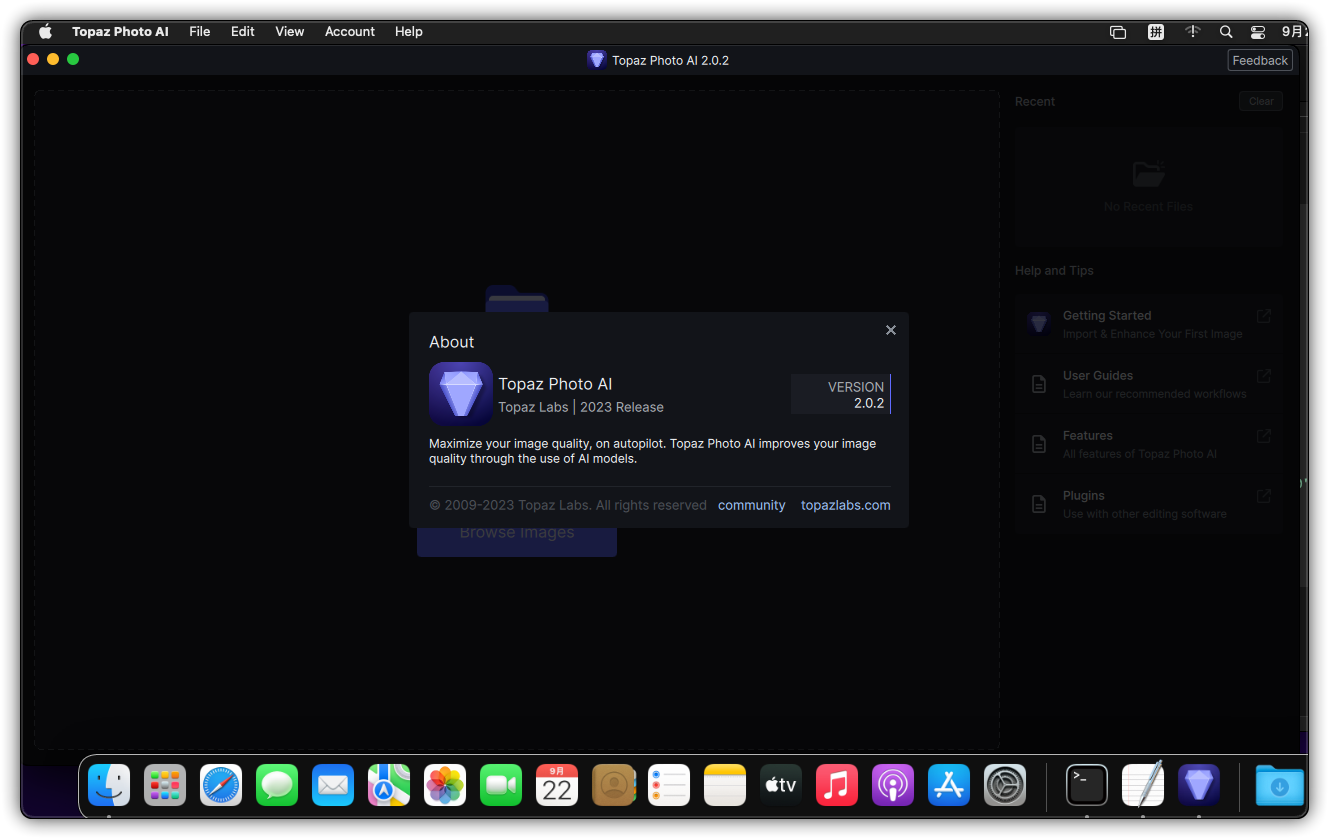Open the Apple menu
Image resolution: width=1329 pixels, height=839 pixels.
(x=45, y=31)
